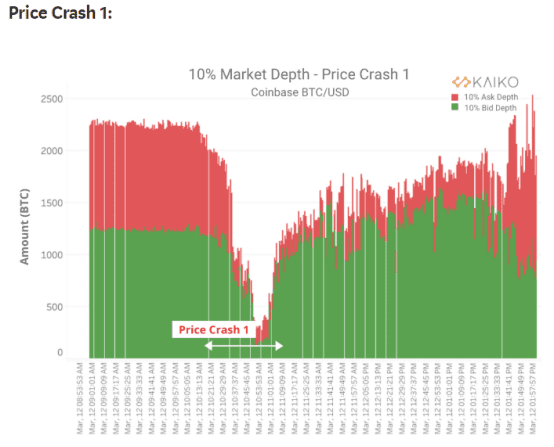Click the KAIKO wordmark text
Screen dimensions: 554x447
(x=495, y=82)
